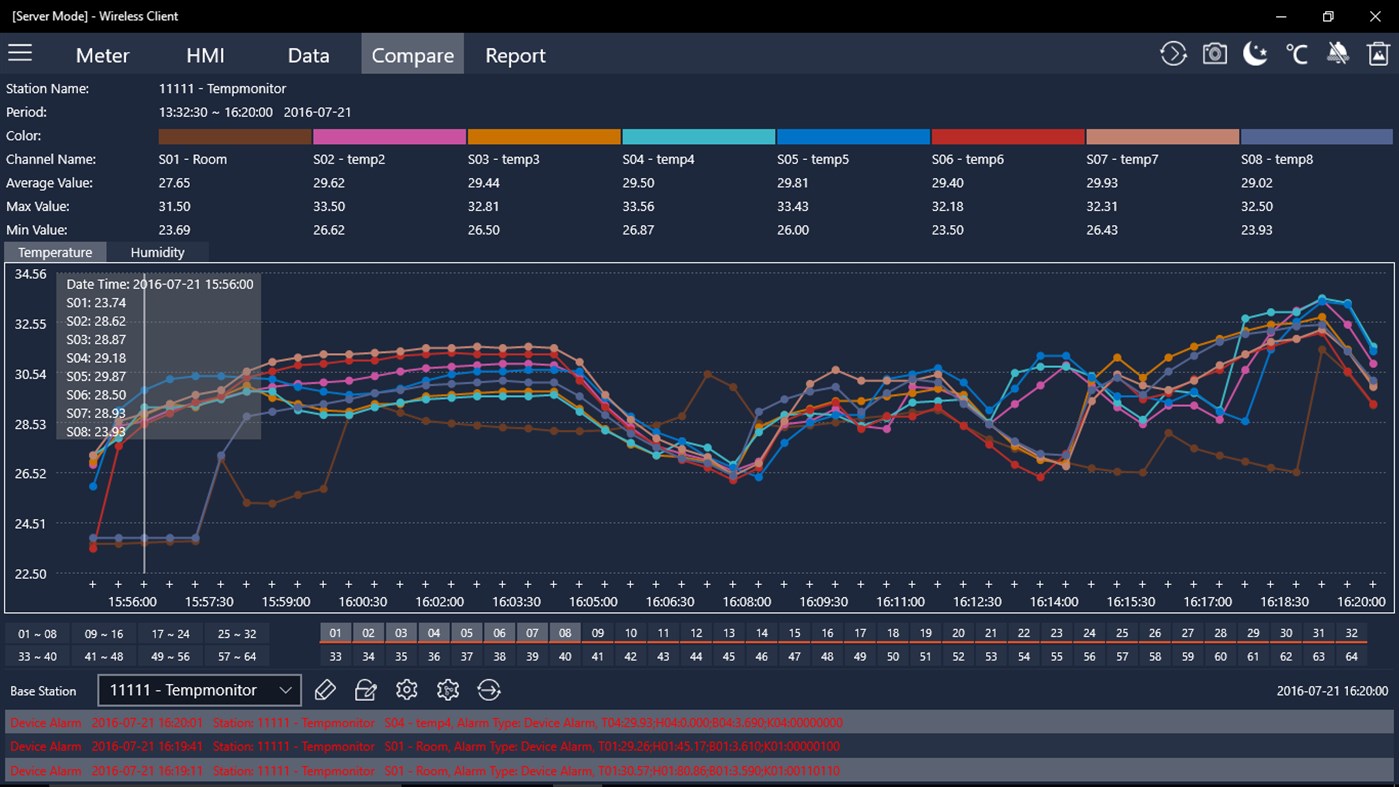The width and height of the screenshot is (1399, 787).
Task: Toggle channel 03 in the chart
Action: [401, 633]
